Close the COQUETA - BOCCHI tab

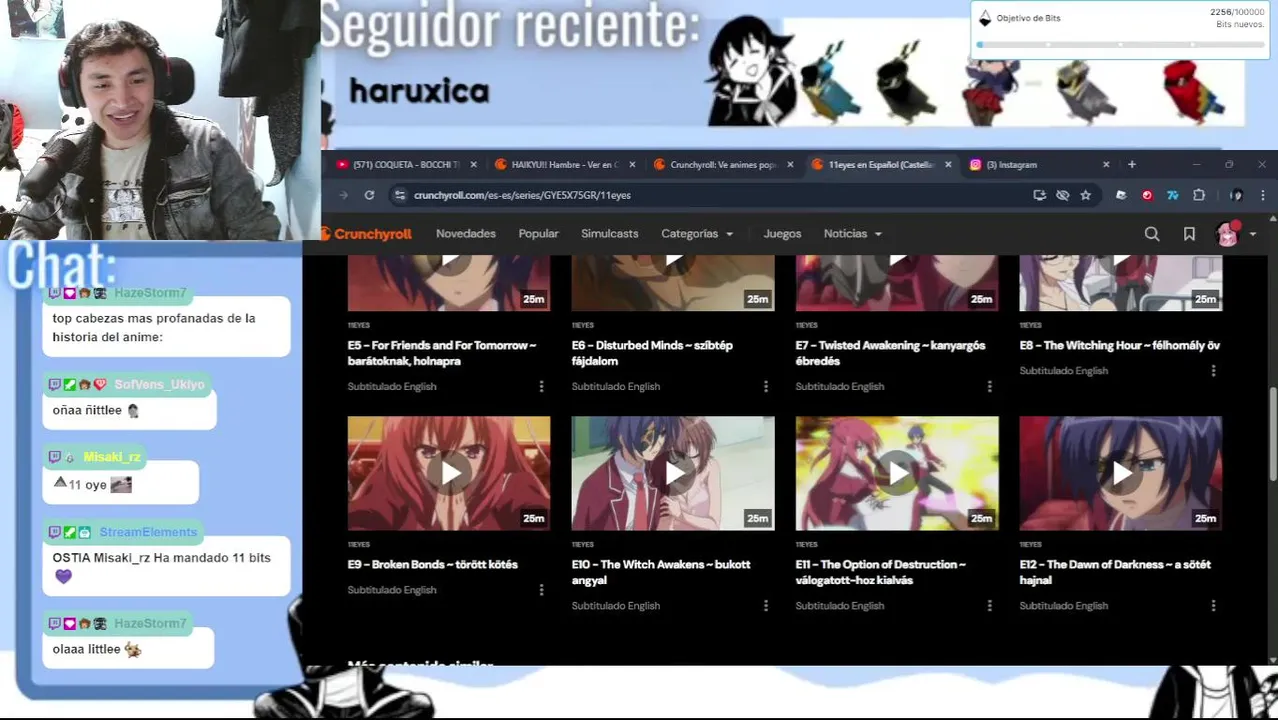(474, 165)
